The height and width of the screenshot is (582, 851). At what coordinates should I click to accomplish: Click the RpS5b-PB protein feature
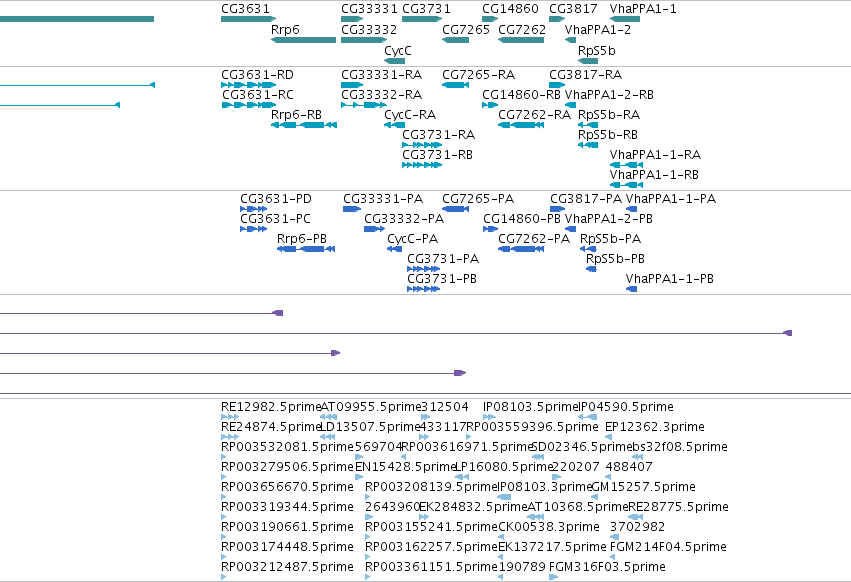click(591, 269)
